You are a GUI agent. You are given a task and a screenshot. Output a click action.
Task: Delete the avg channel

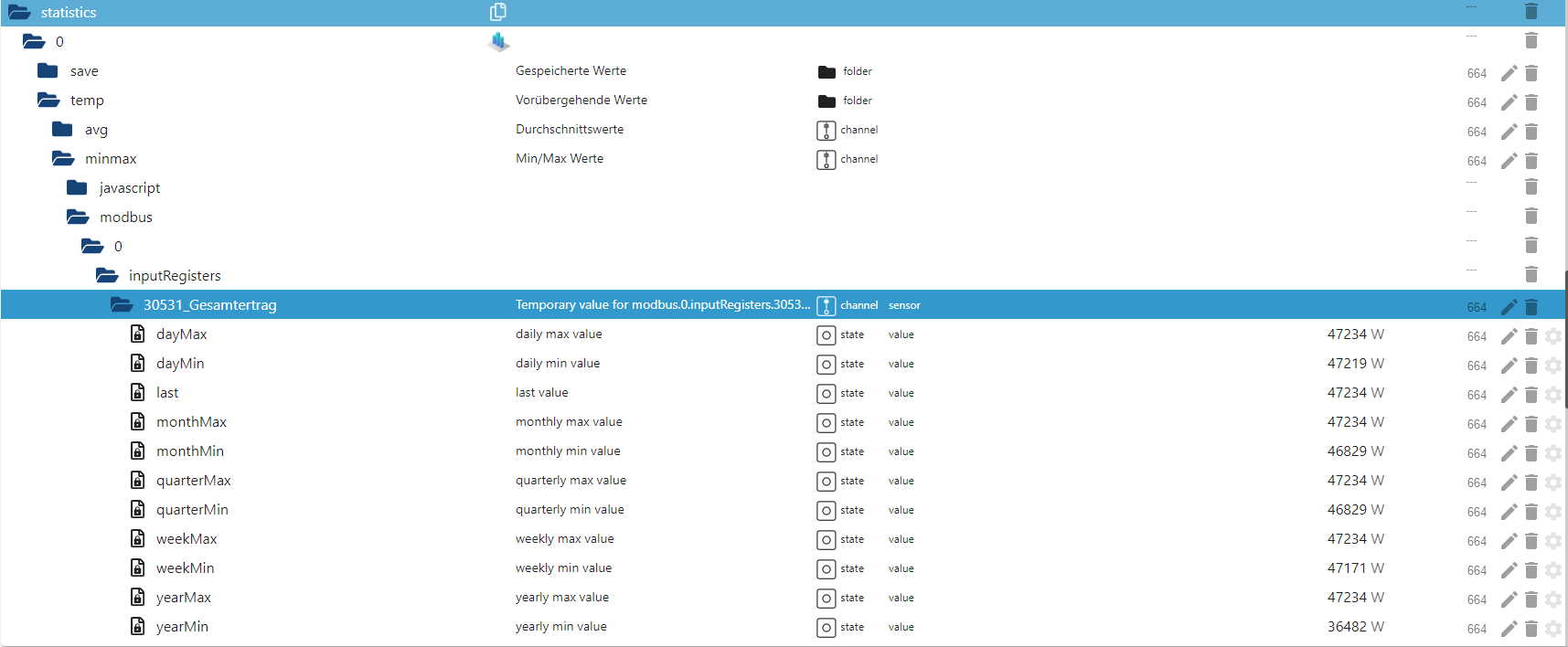[x=1531, y=132]
